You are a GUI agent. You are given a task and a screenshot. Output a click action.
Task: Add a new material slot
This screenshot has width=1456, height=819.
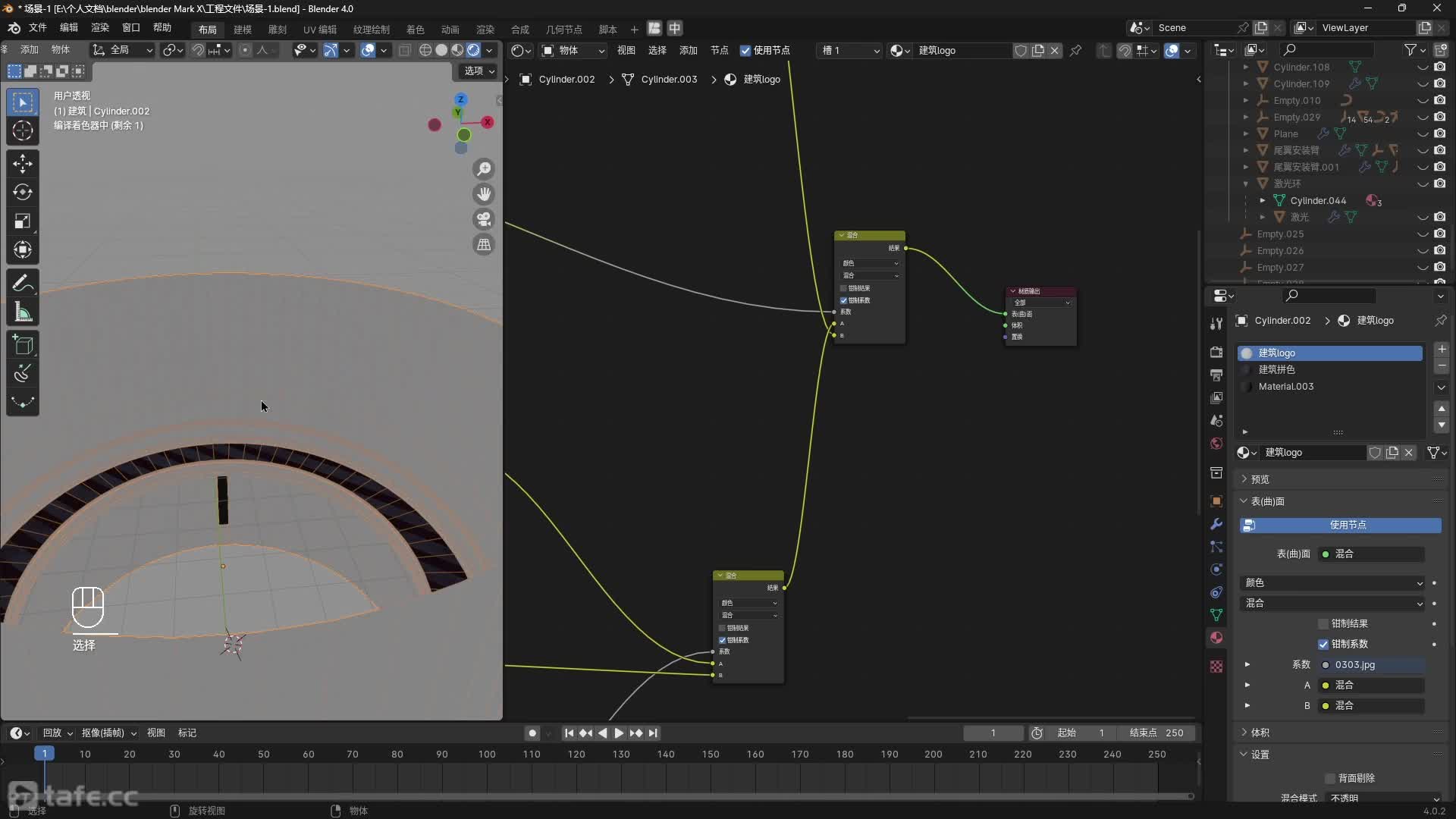(x=1442, y=350)
